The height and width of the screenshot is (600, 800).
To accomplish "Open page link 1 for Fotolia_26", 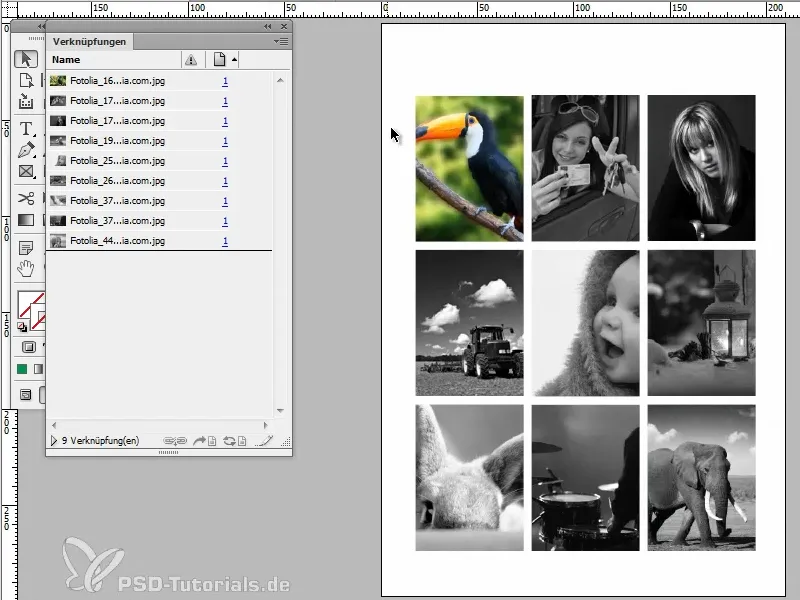I will click(225, 181).
